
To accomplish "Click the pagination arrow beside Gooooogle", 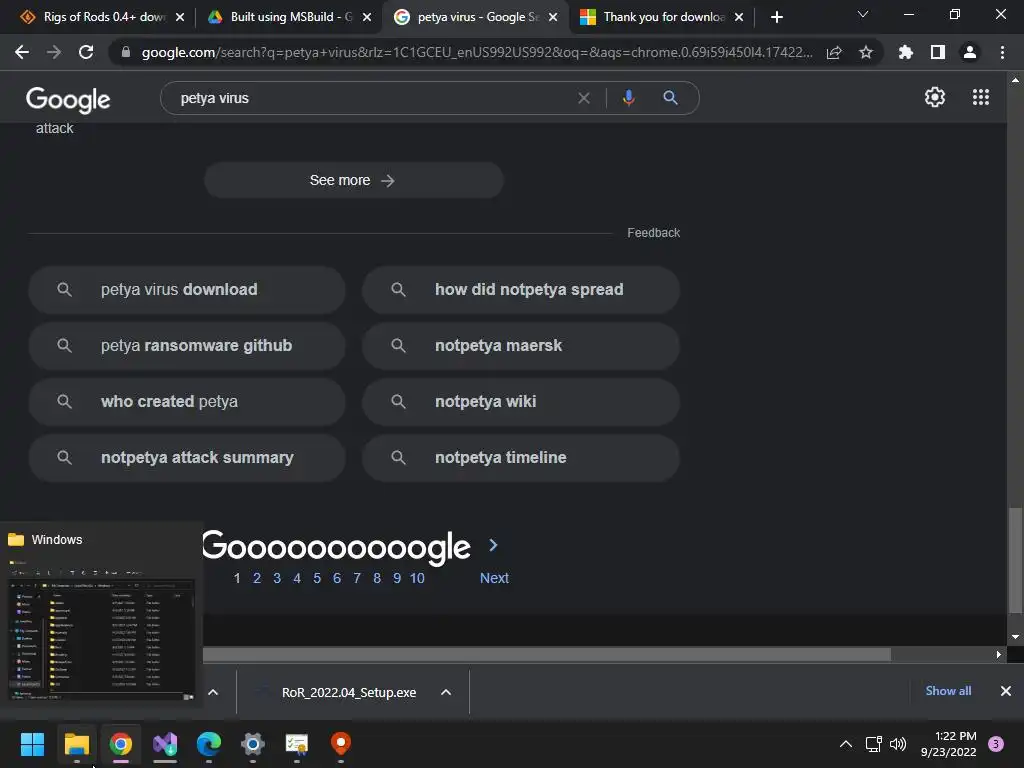I will point(493,545).
